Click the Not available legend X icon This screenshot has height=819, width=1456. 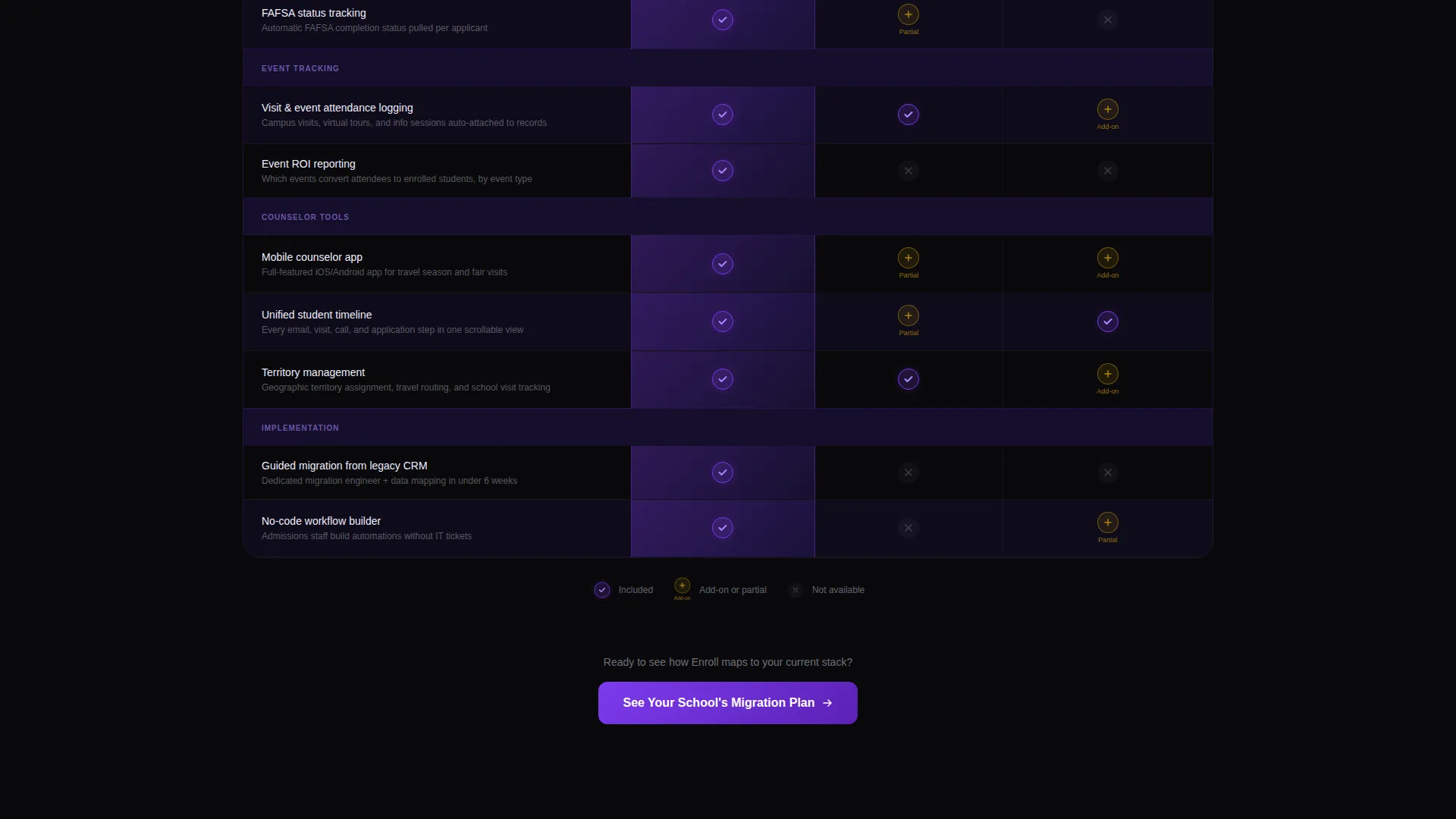point(795,590)
